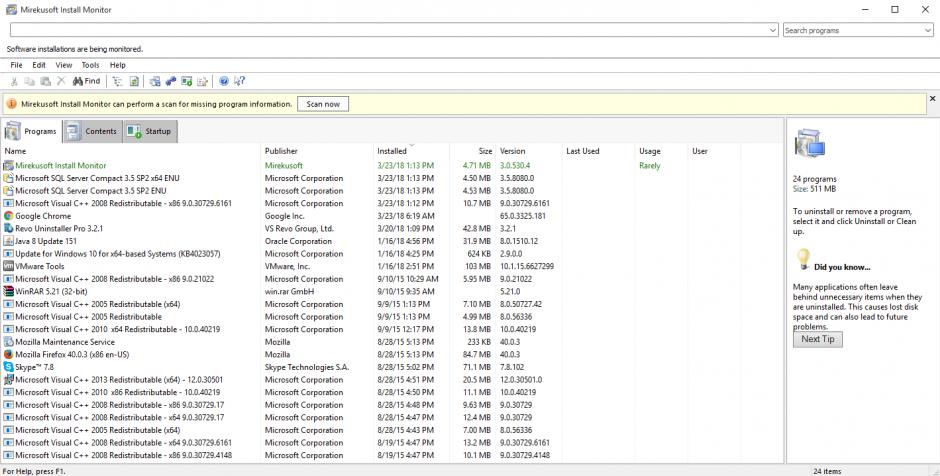Click the Next Tip button
Image resolution: width=940 pixels, height=476 pixels.
[x=818, y=339]
